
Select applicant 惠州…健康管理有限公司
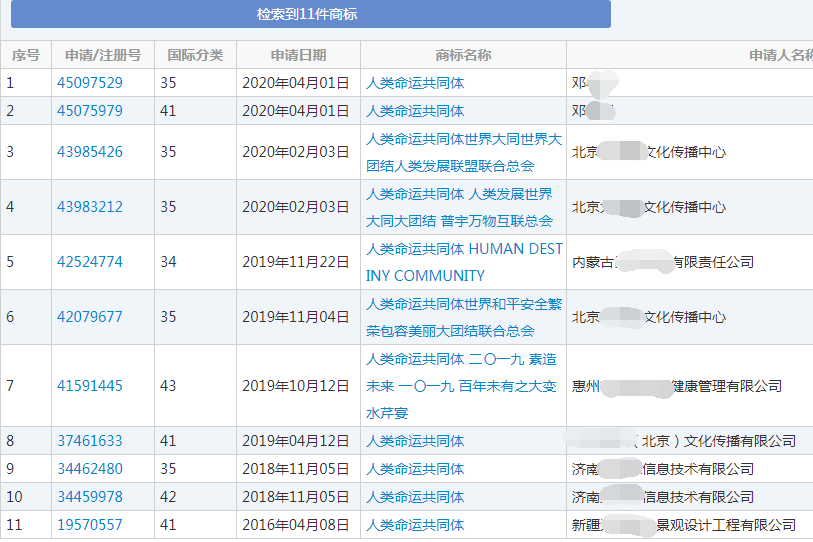pos(677,386)
